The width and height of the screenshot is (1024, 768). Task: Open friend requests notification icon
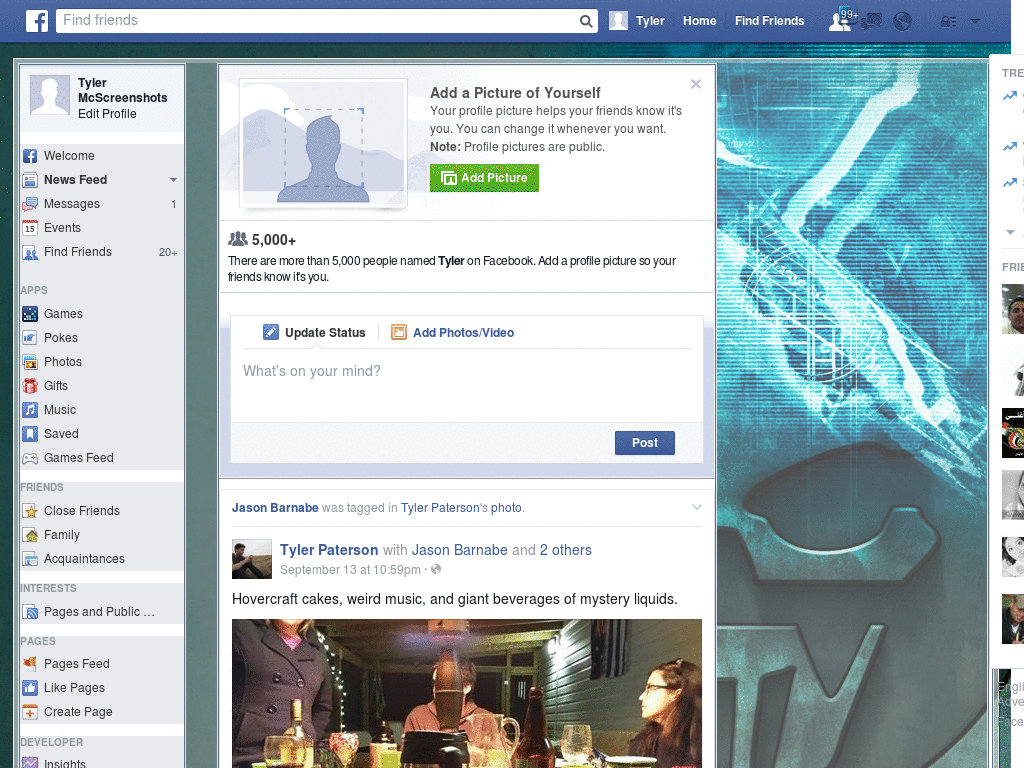coord(841,21)
